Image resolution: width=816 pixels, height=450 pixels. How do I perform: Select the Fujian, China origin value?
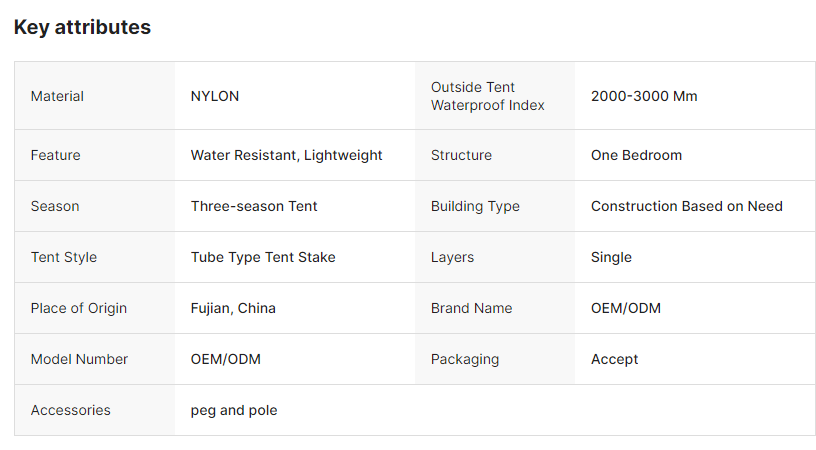[x=233, y=308]
